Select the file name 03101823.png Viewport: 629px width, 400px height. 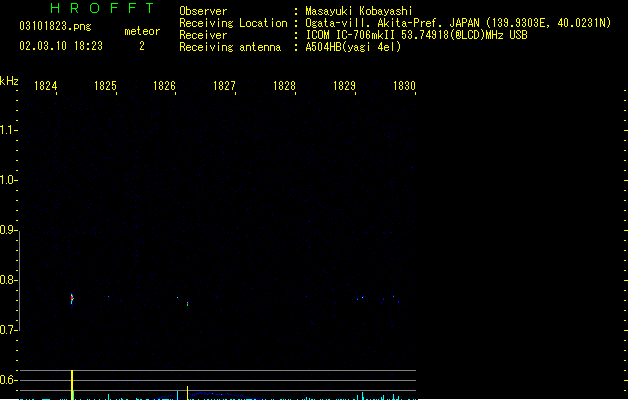[x=55, y=26]
